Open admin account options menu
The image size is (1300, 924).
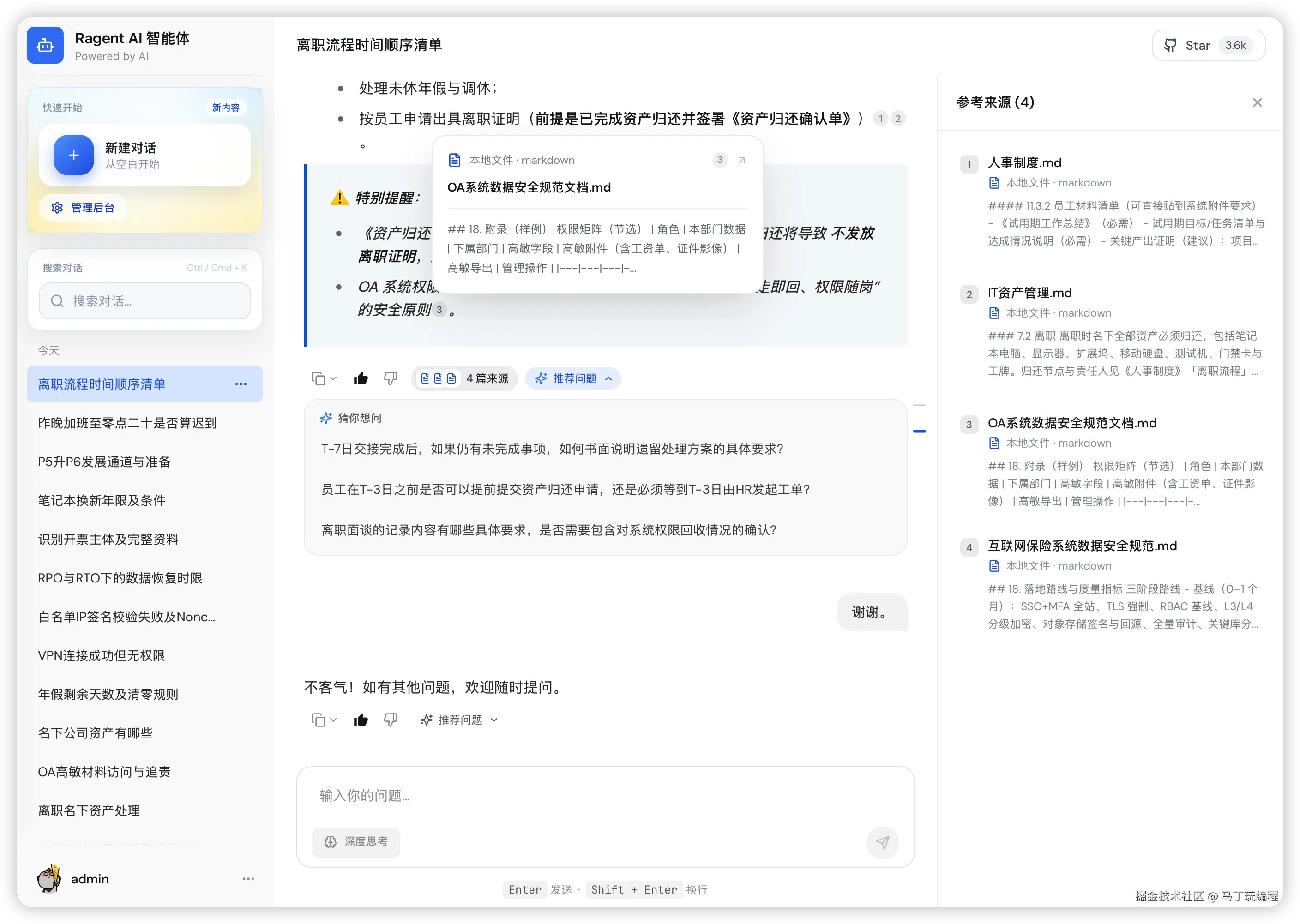[x=248, y=878]
